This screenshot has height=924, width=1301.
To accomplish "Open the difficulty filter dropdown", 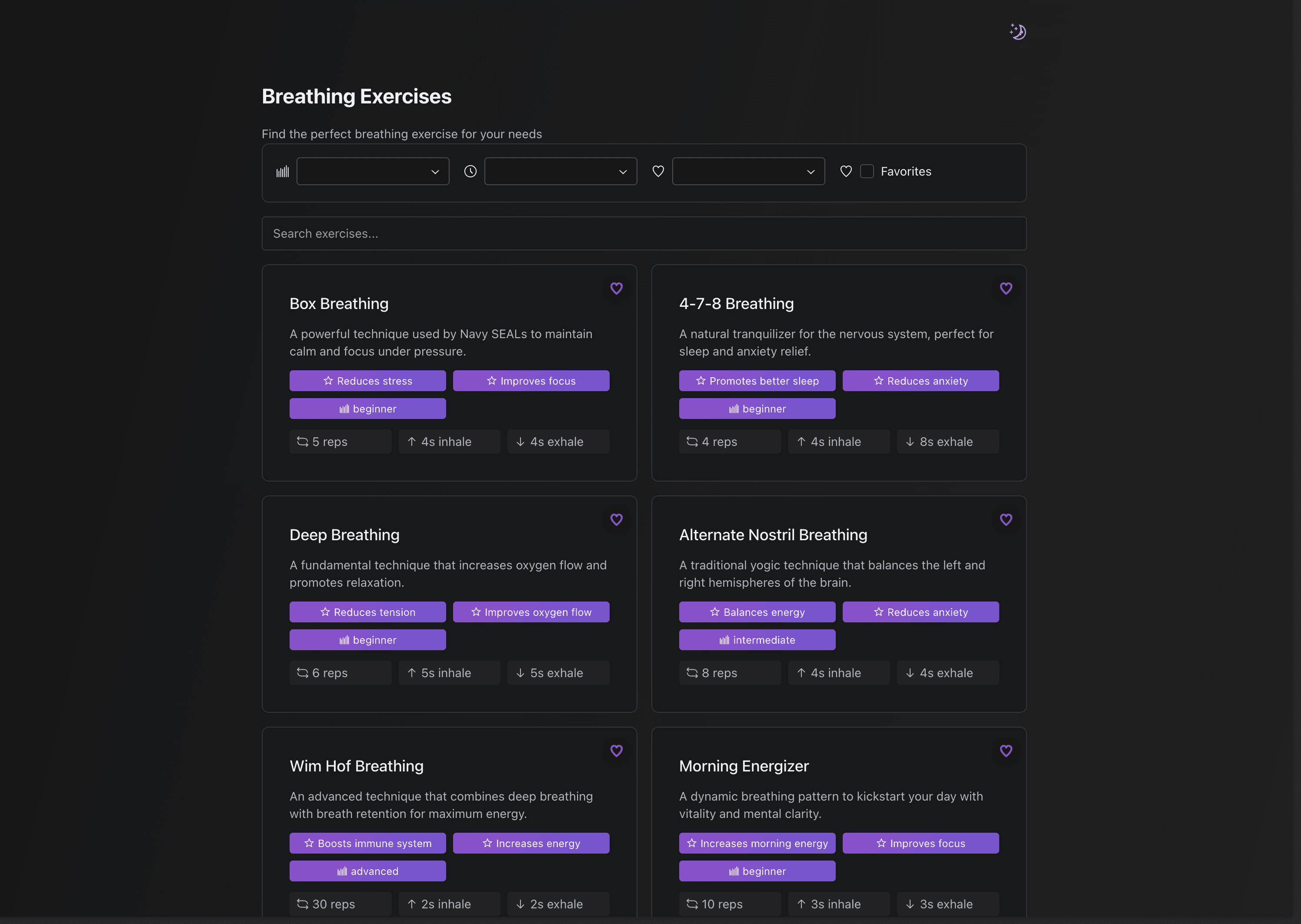I will click(373, 171).
